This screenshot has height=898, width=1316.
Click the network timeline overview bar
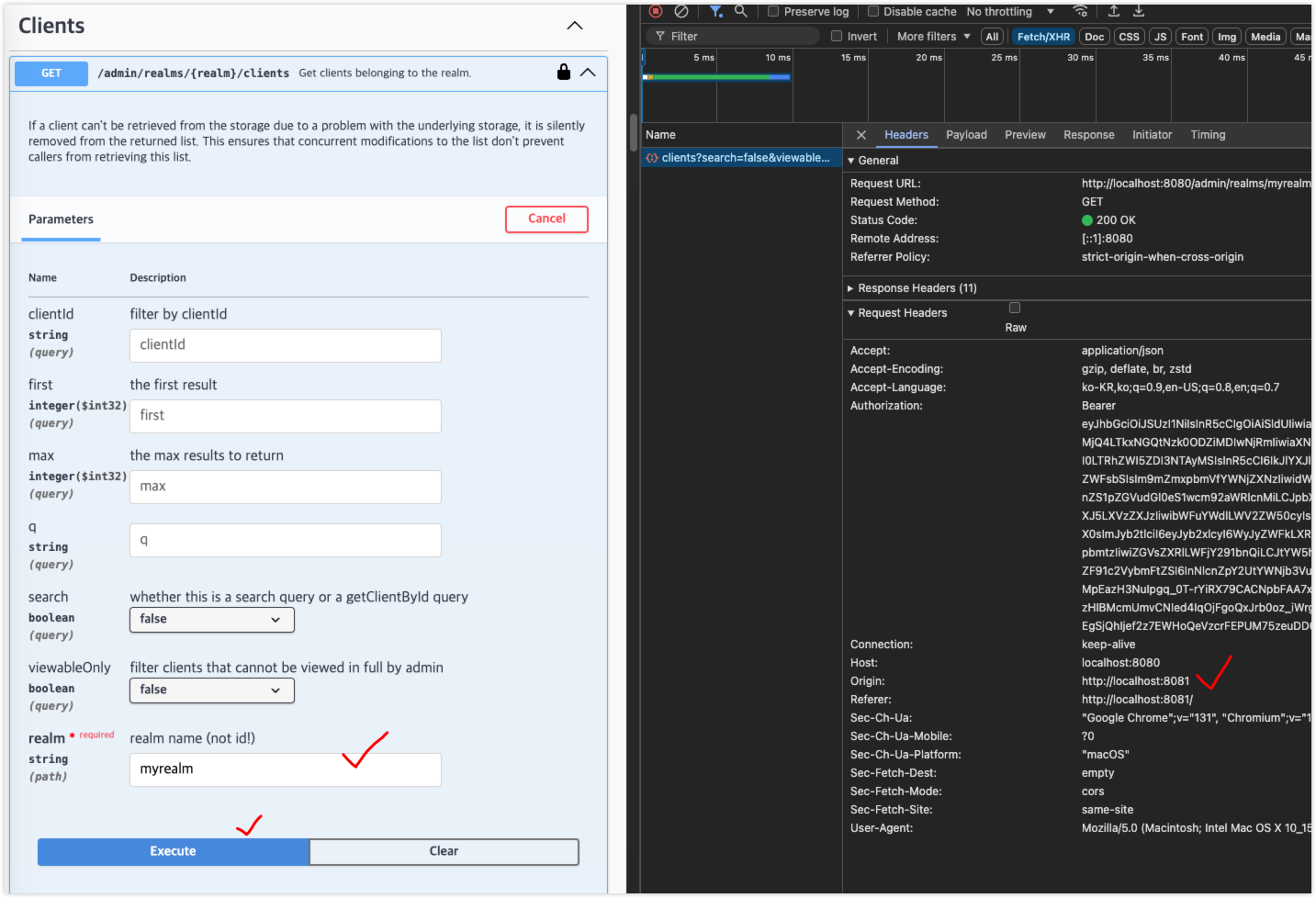click(x=716, y=77)
